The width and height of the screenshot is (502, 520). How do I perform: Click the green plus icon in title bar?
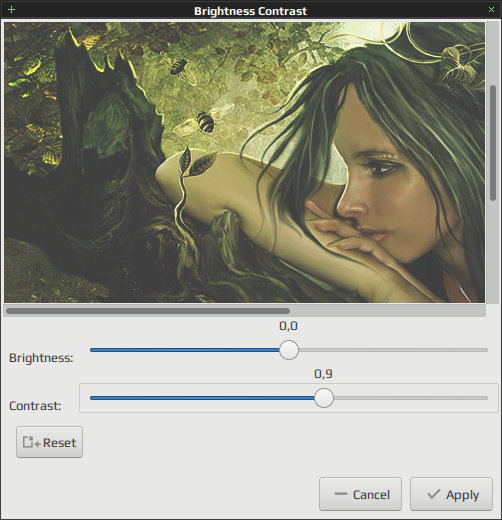coord(11,10)
